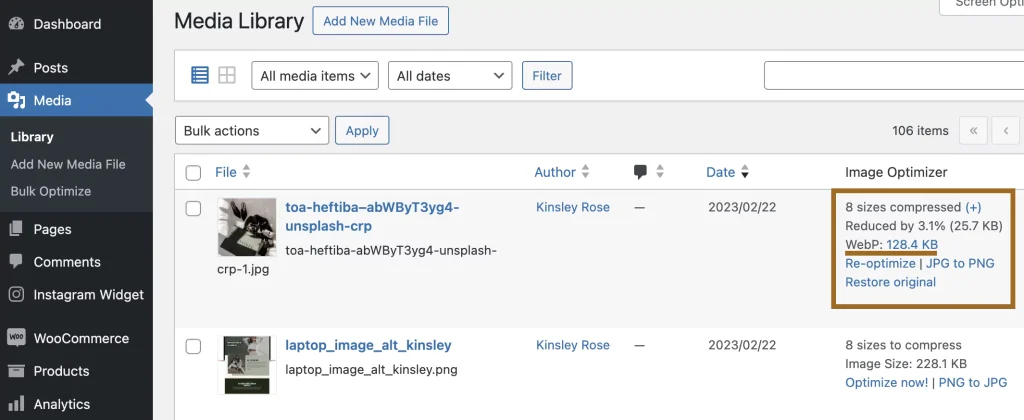Click the Instagram Widget camera icon
Image resolution: width=1024 pixels, height=420 pixels.
click(x=16, y=294)
